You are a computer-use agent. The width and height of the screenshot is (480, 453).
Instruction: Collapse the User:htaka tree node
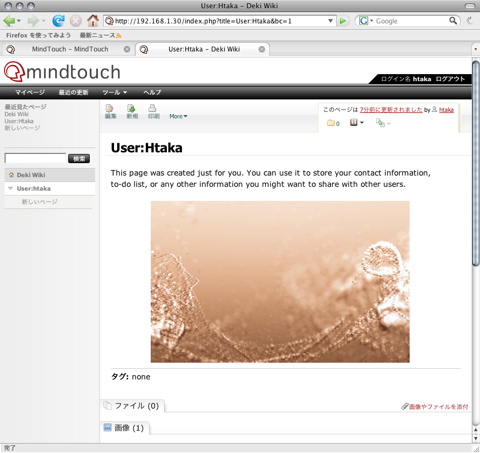[10, 188]
